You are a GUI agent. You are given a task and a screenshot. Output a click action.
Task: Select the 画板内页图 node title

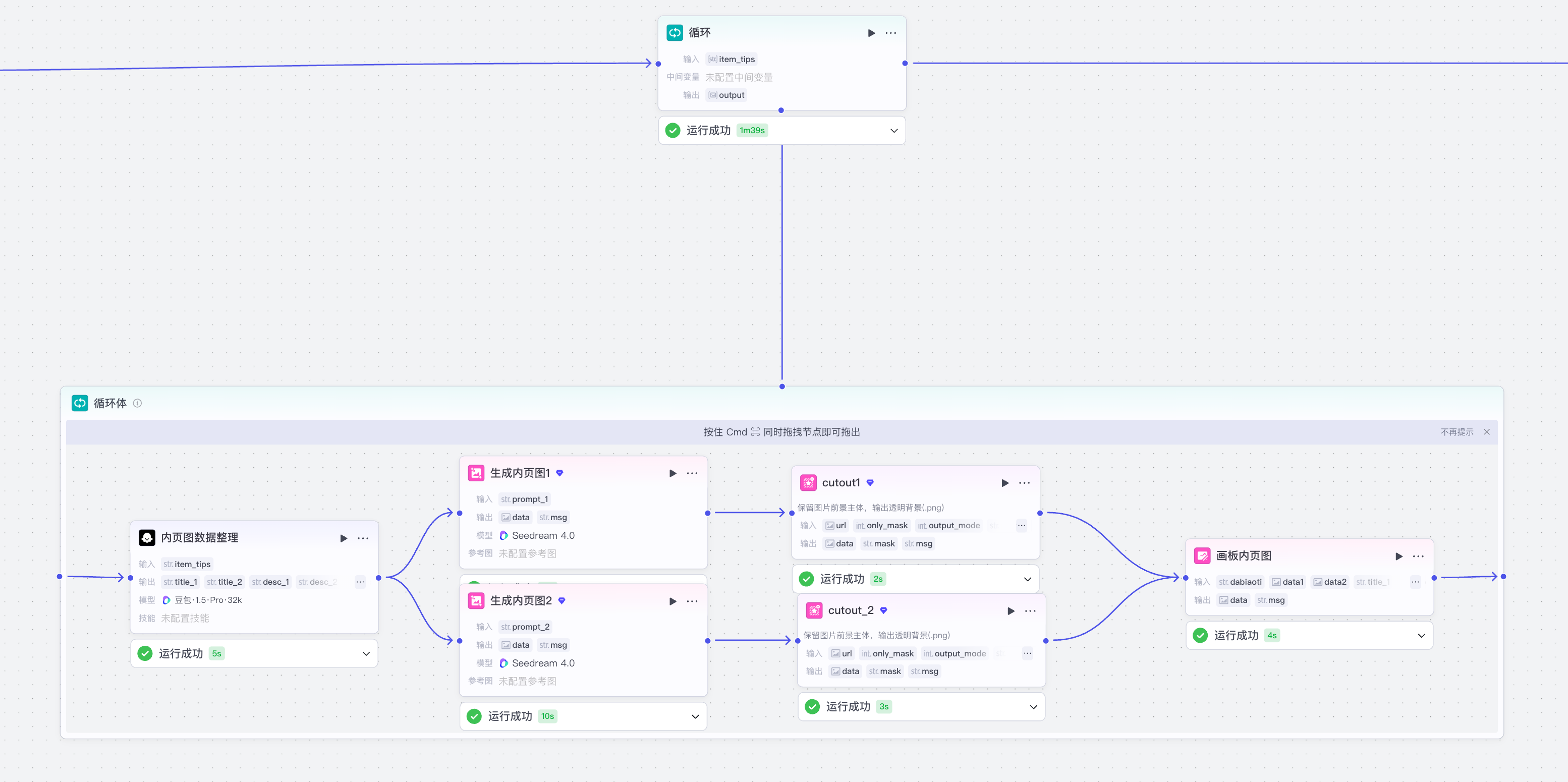(x=1244, y=555)
